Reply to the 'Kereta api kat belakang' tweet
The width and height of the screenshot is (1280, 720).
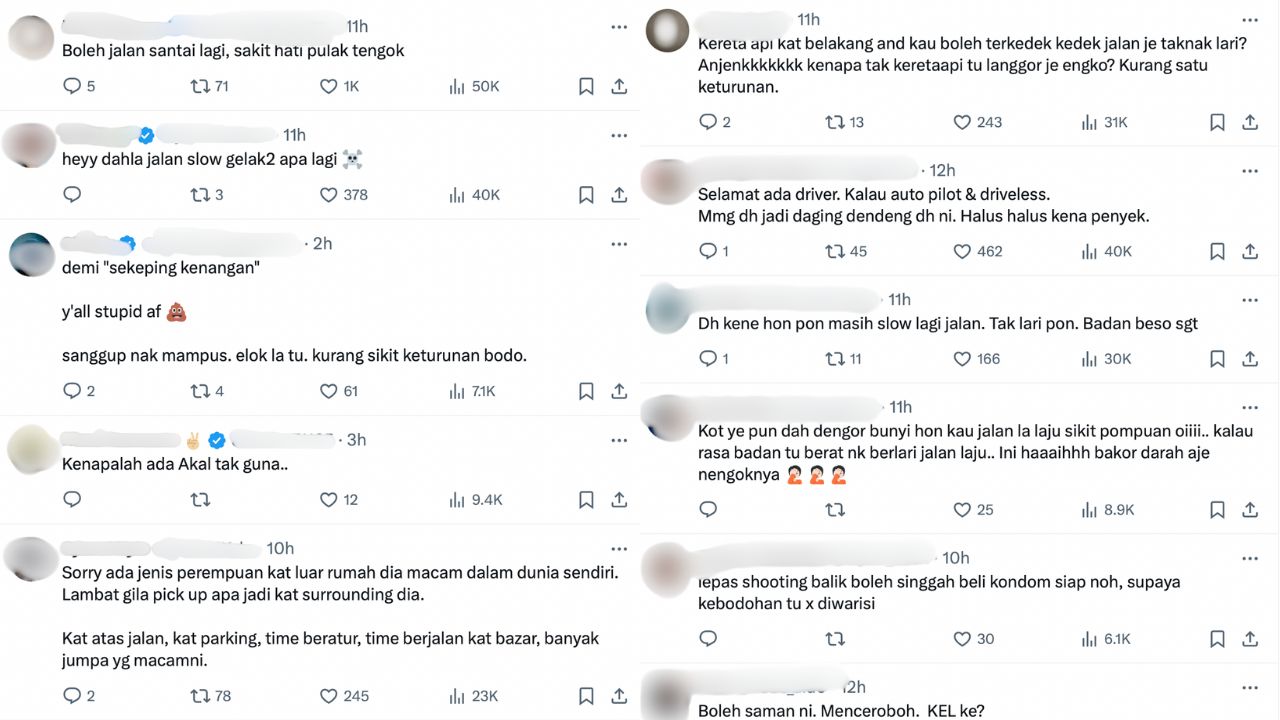[x=708, y=122]
